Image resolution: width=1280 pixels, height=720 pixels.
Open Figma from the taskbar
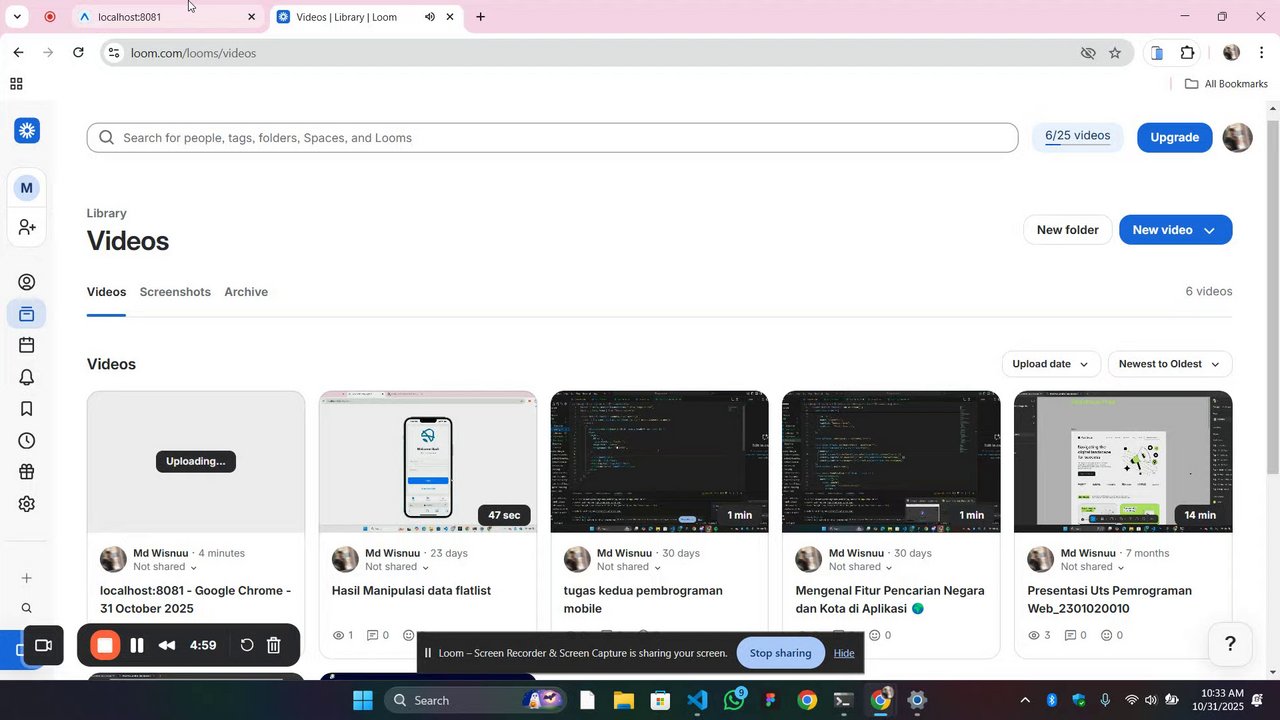click(770, 700)
